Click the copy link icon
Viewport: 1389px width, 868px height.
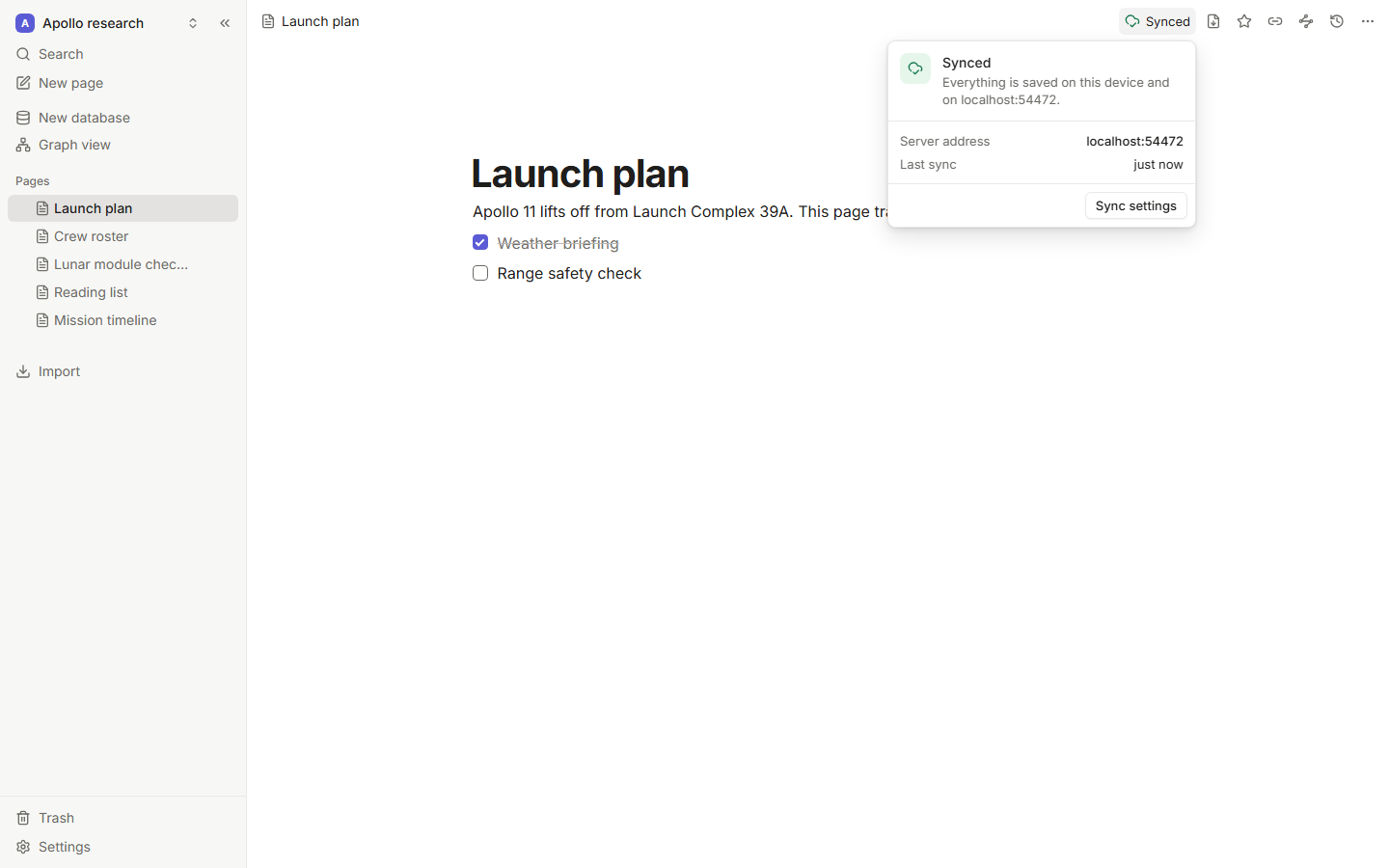coord(1275,21)
